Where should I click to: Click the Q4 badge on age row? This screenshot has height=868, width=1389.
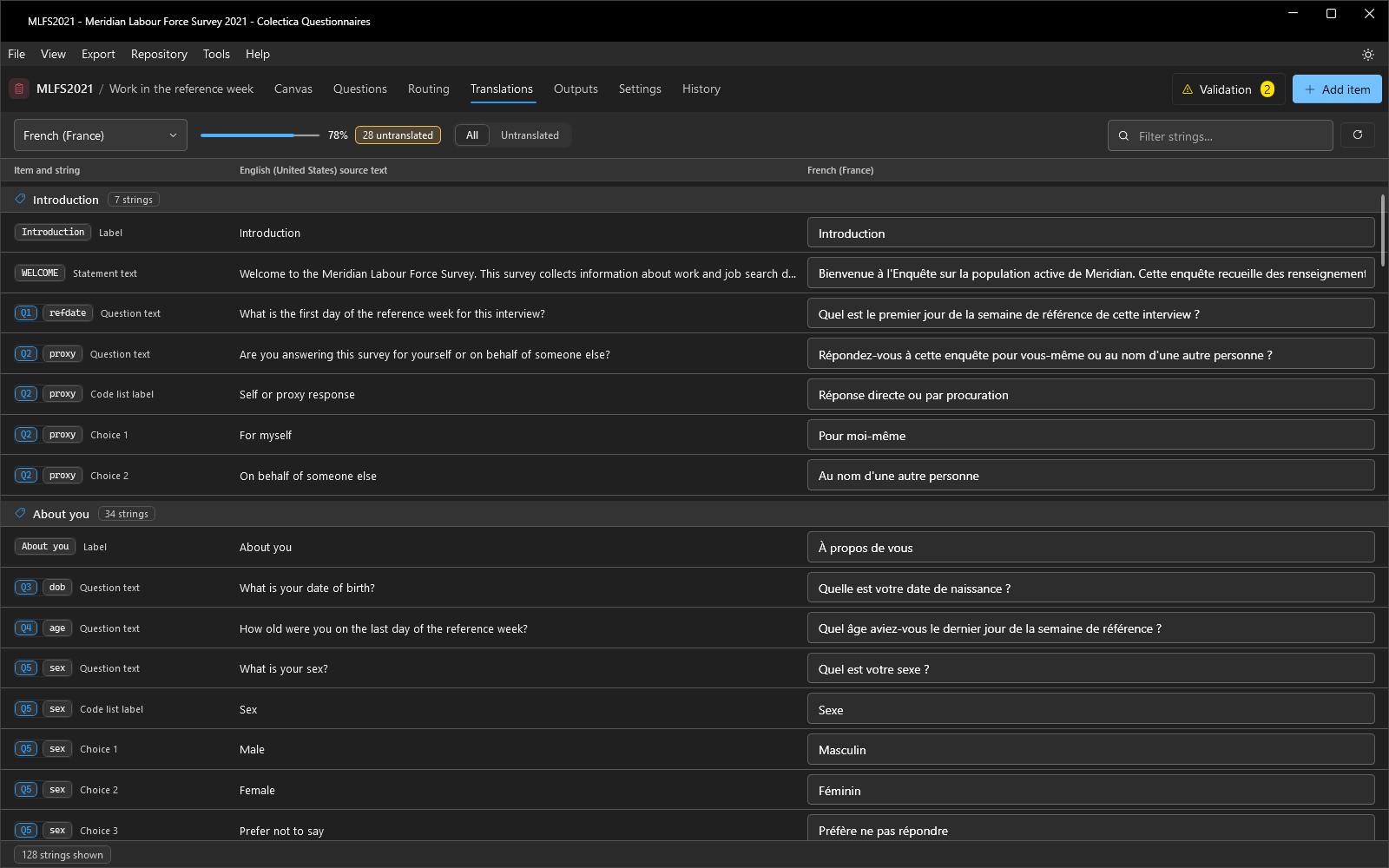26,628
